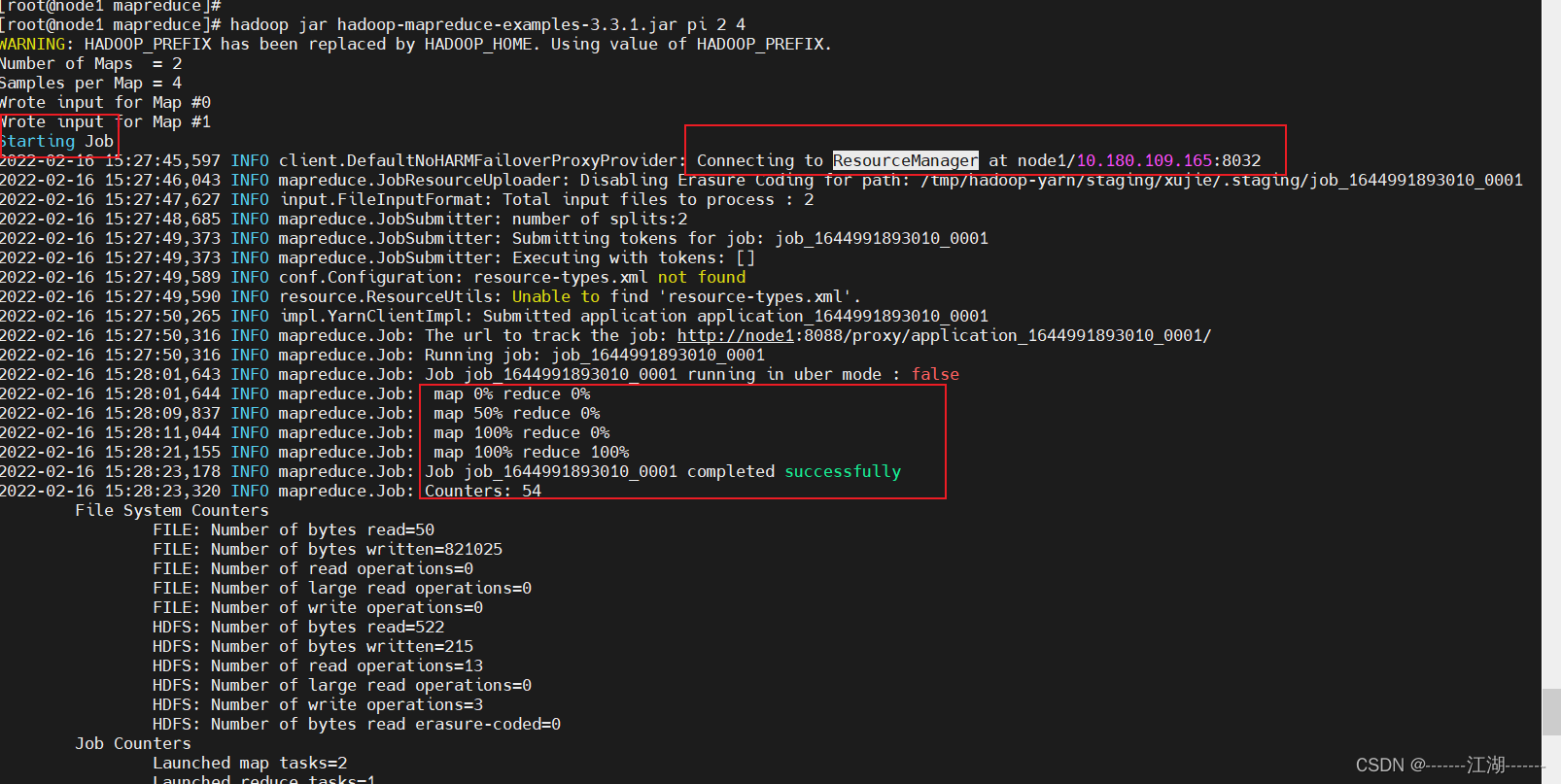
Task: Click 'map 50% reduce 0%' progress line
Action: tap(517, 413)
